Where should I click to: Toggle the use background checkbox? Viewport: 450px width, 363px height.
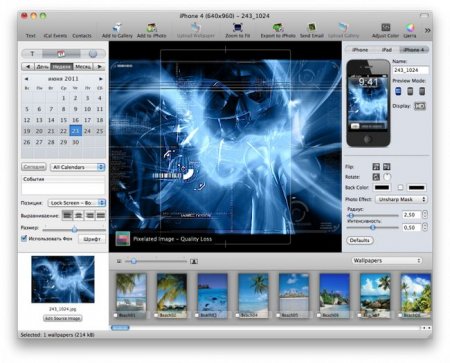[x=24, y=238]
